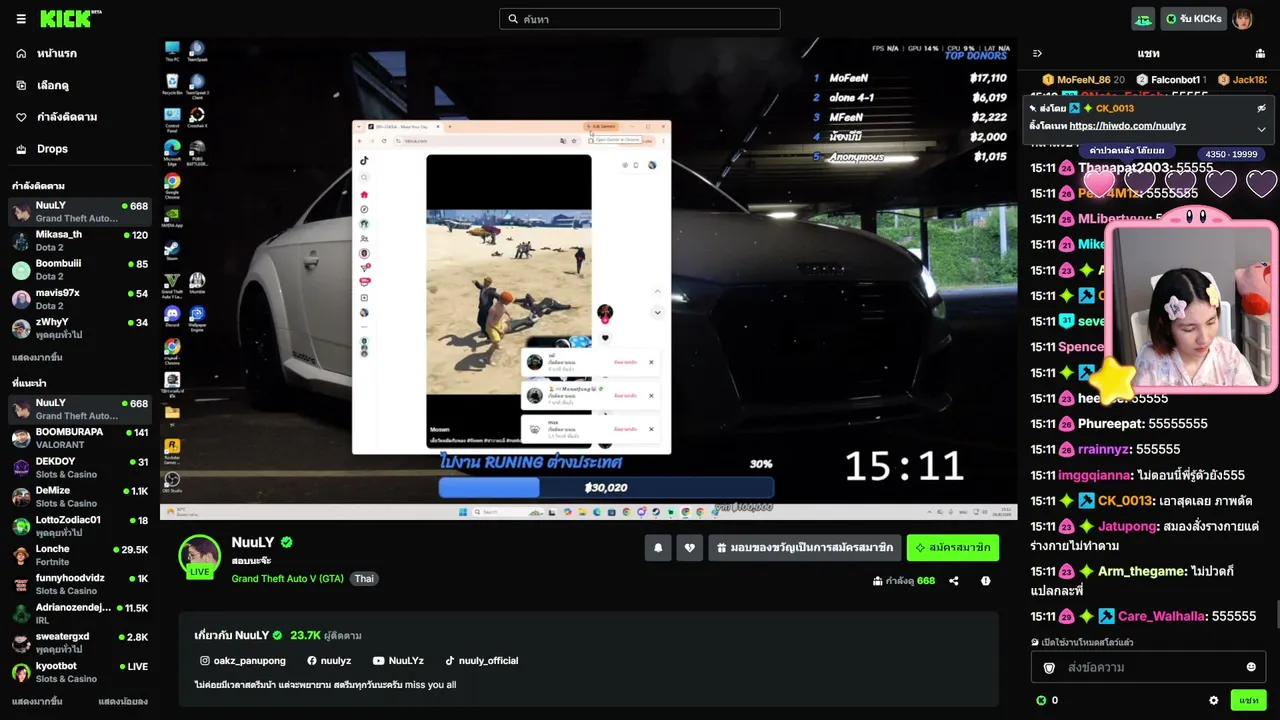The width and height of the screenshot is (1280, 720).
Task: Click แสดงน้อยลง to show fewer recommended channels
Action: pyautogui.click(x=123, y=701)
